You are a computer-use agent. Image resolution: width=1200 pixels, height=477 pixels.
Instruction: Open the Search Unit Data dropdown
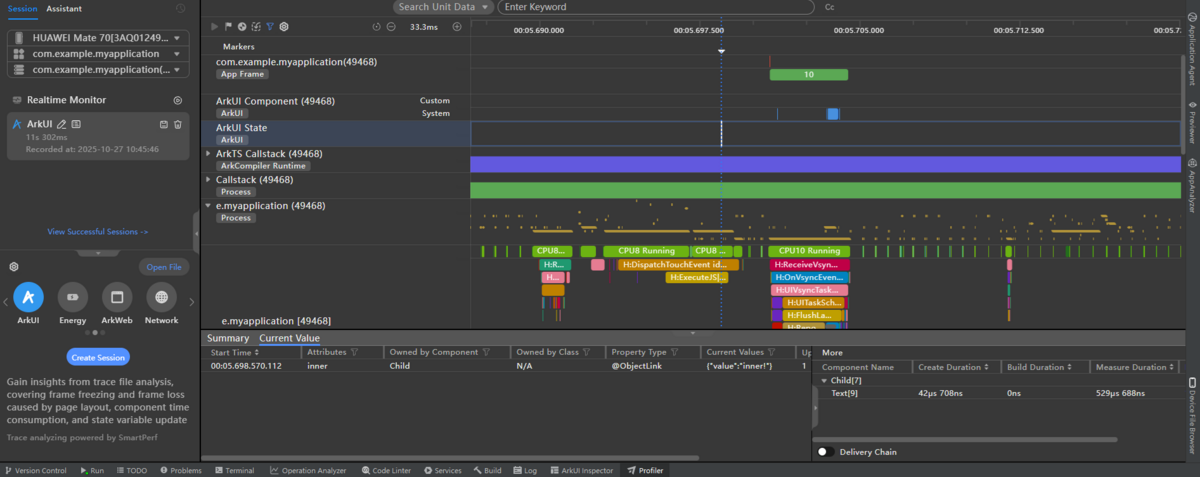click(442, 7)
